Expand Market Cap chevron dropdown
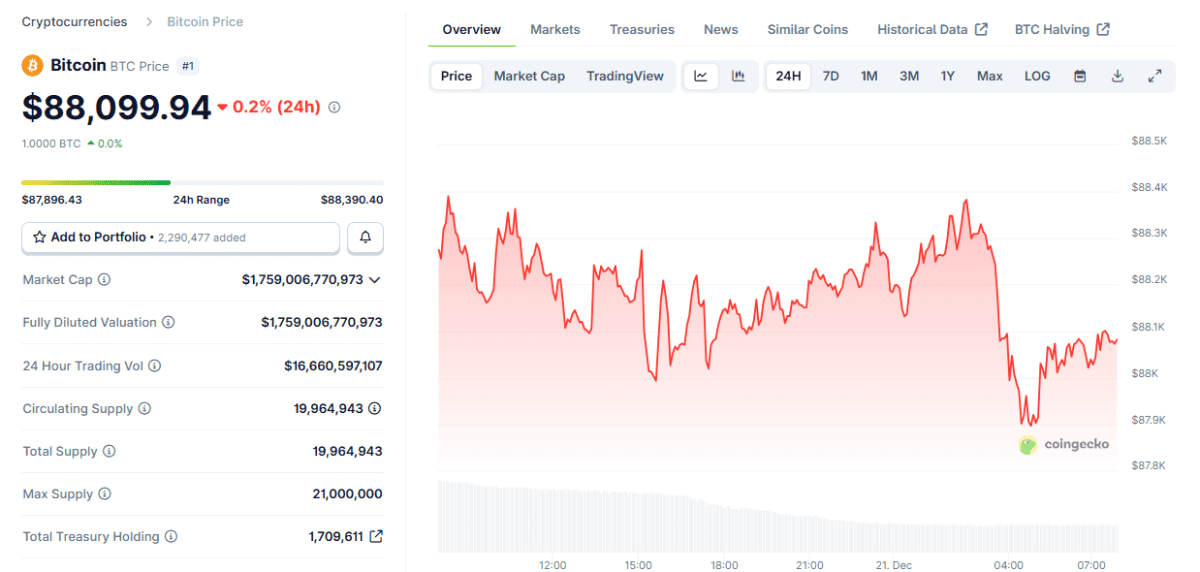Image resolution: width=1200 pixels, height=572 pixels. coord(375,280)
